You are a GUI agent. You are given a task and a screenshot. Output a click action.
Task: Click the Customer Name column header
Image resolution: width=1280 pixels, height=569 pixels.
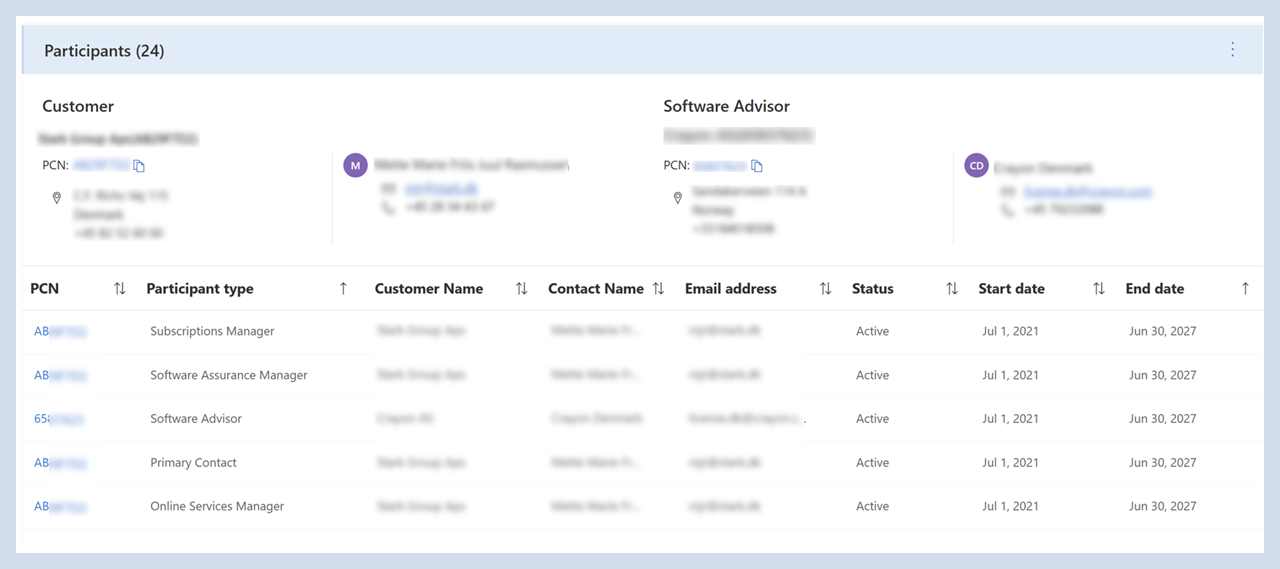click(x=429, y=289)
